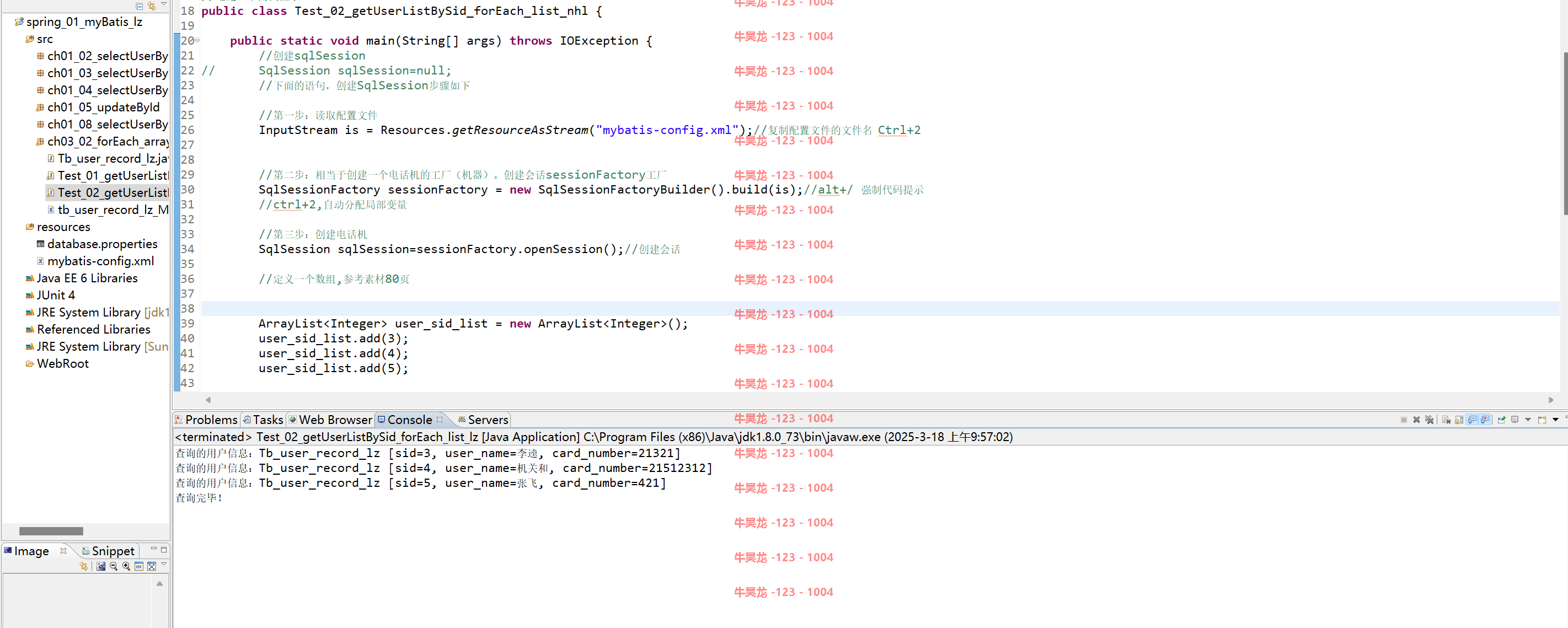Image resolution: width=1568 pixels, height=628 pixels.
Task: Open the Test_01_getUserList file
Action: coord(107,175)
